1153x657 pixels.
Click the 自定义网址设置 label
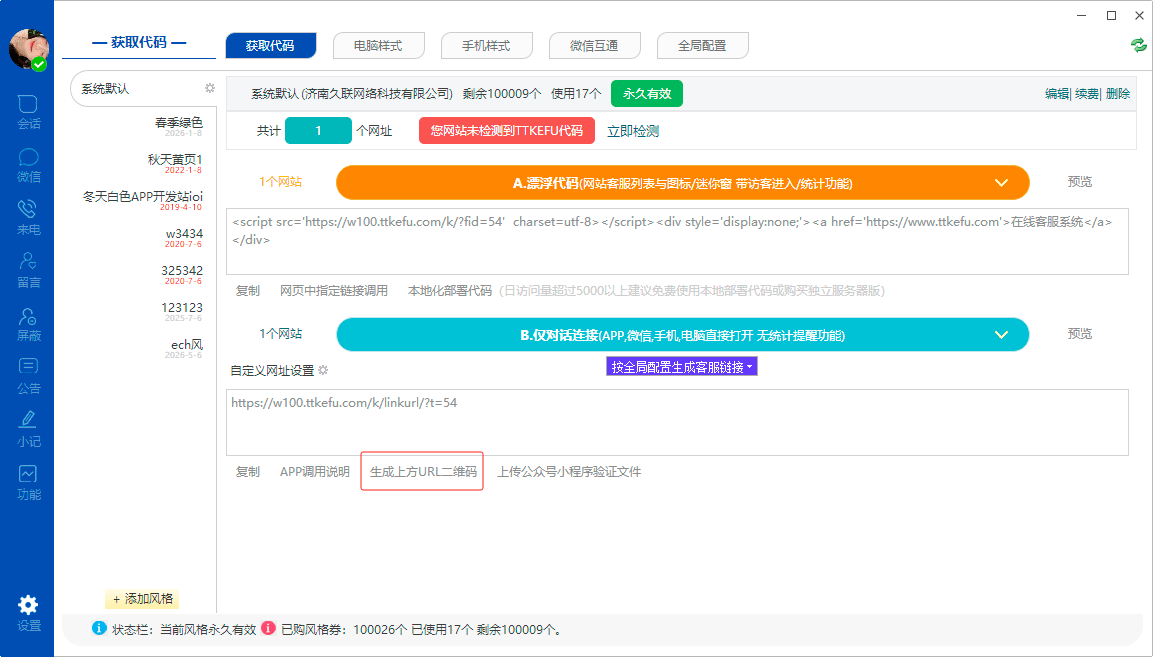pyautogui.click(x=272, y=371)
